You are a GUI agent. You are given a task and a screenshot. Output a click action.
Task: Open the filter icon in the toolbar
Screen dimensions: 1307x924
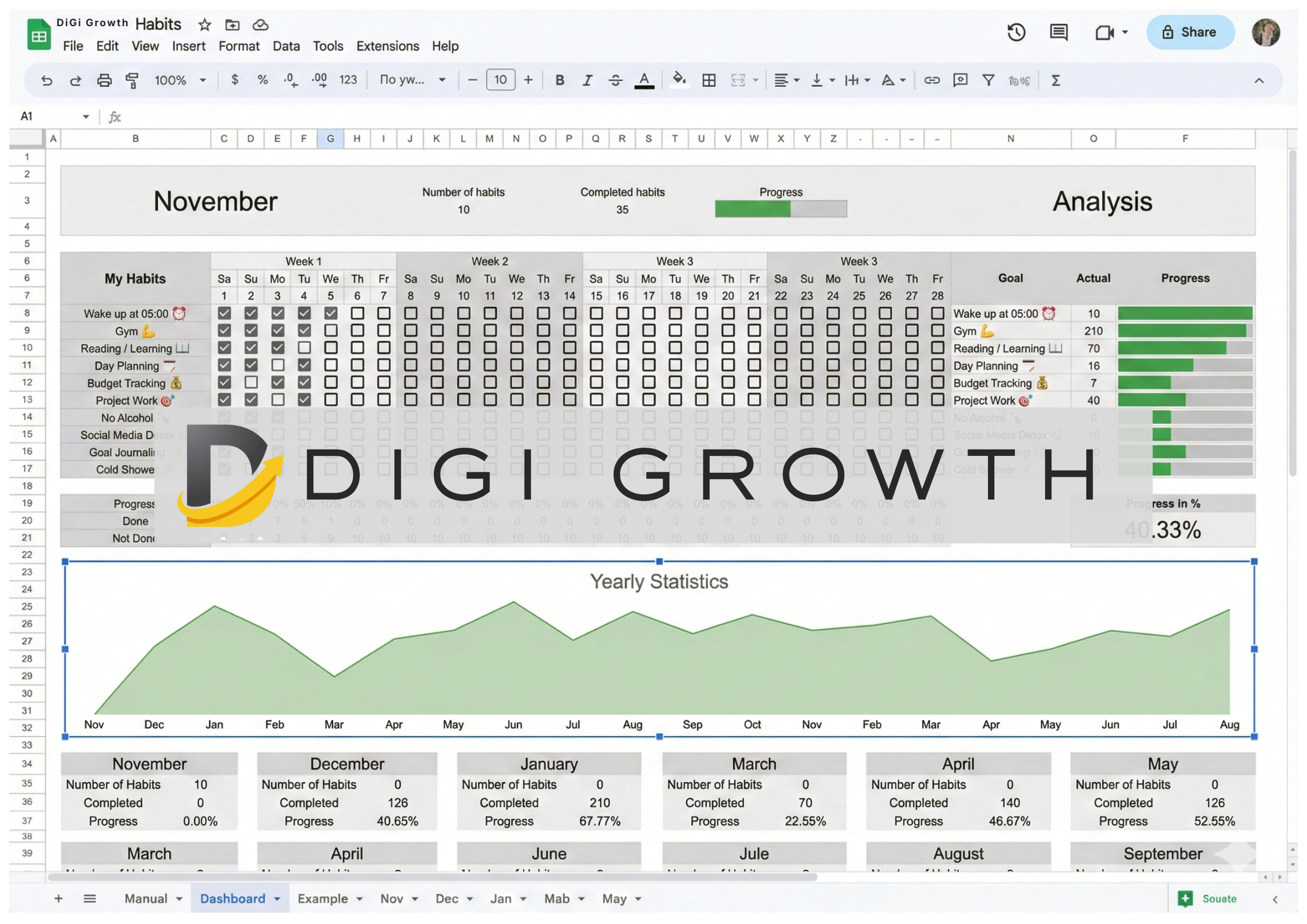coord(989,80)
